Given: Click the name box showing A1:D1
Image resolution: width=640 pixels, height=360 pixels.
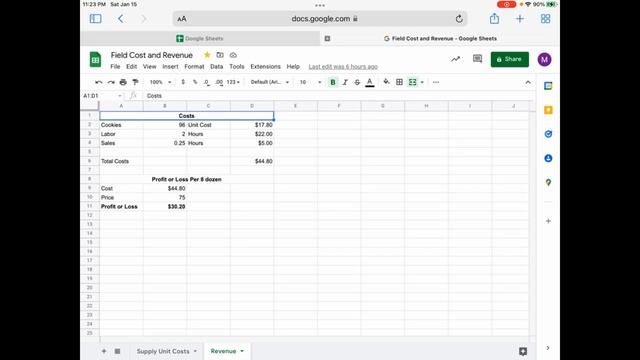Looking at the screenshot, I should [x=102, y=96].
